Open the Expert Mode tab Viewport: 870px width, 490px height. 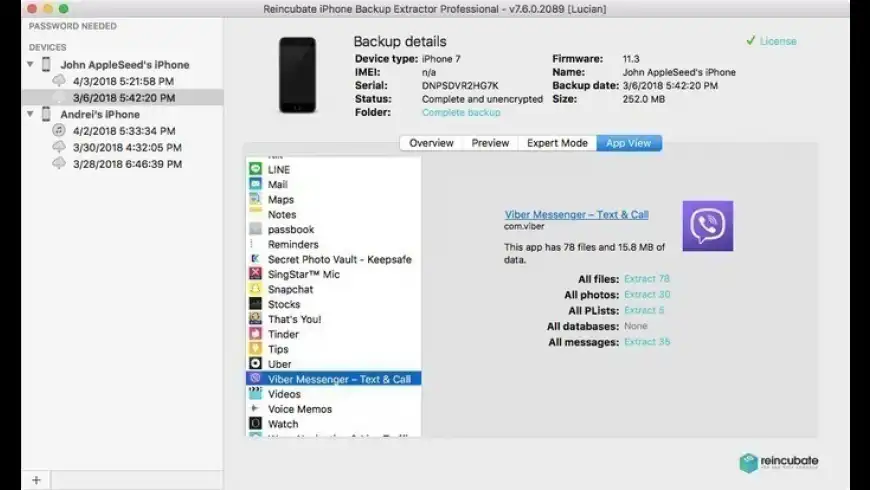[x=557, y=143]
